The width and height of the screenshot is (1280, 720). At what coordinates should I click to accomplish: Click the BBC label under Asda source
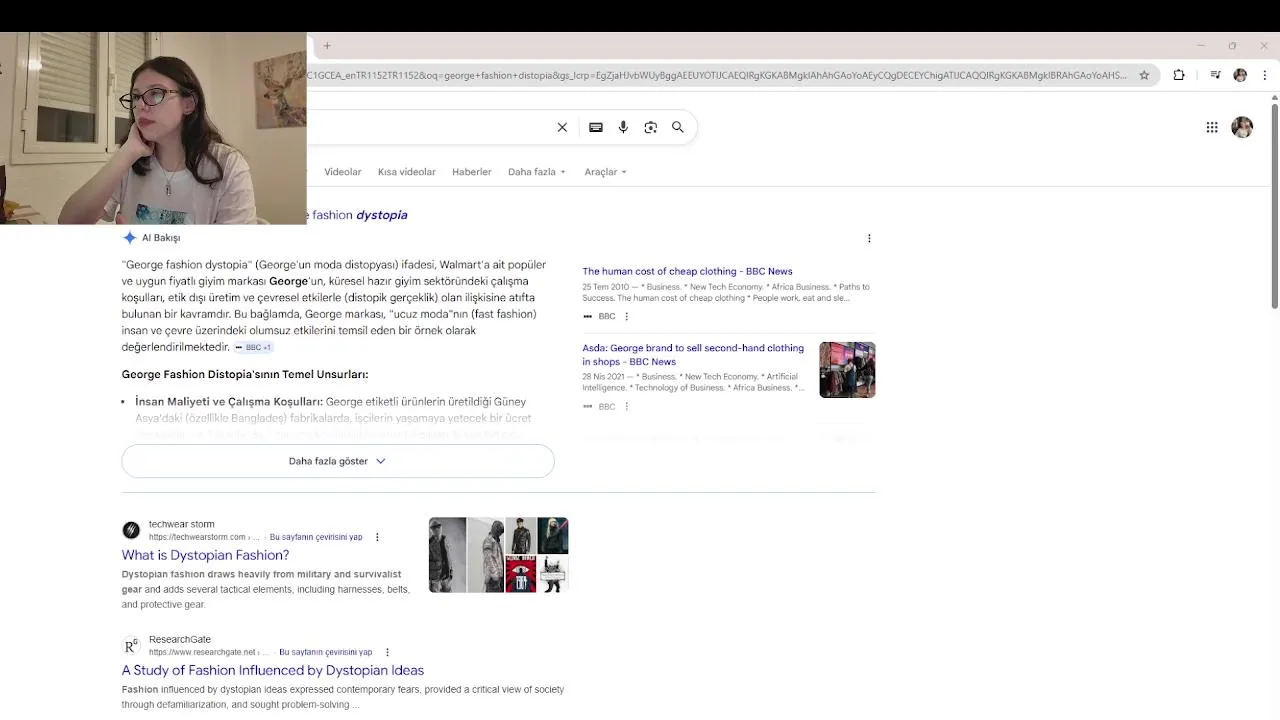pos(606,406)
